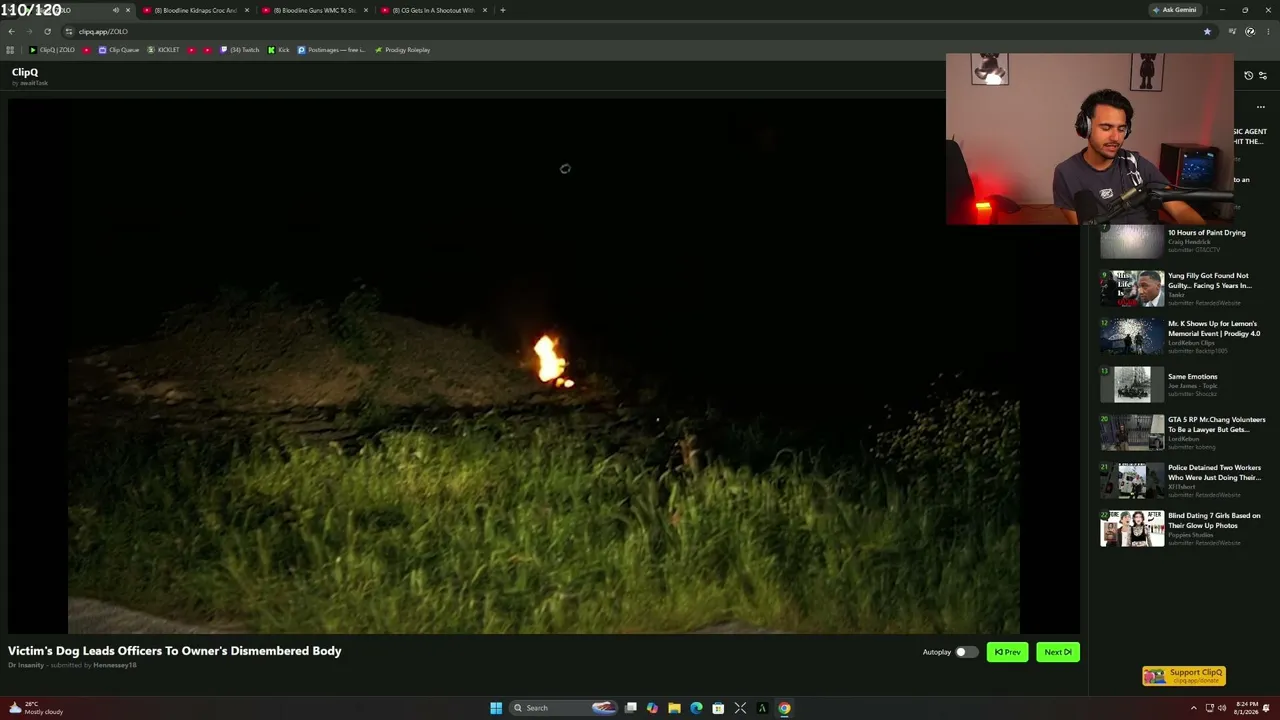Viewport: 1280px width, 720px height.
Task: Open Microsoft Edge from the taskbar
Action: click(696, 708)
